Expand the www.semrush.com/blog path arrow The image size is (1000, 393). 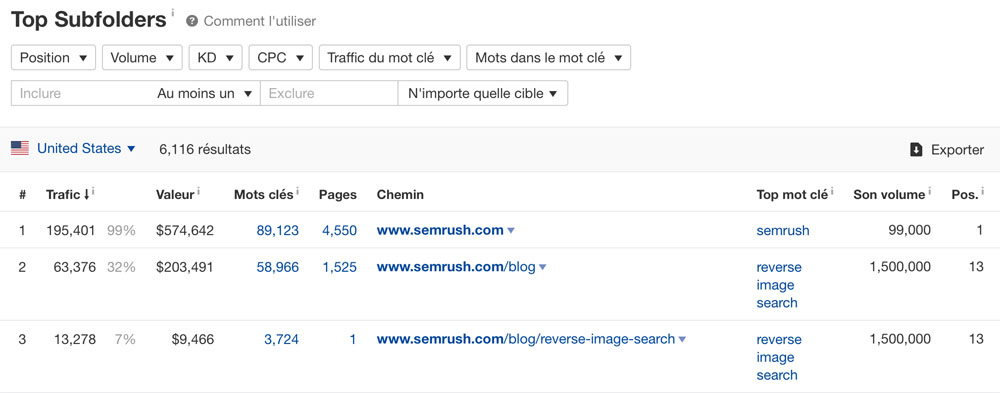(543, 267)
